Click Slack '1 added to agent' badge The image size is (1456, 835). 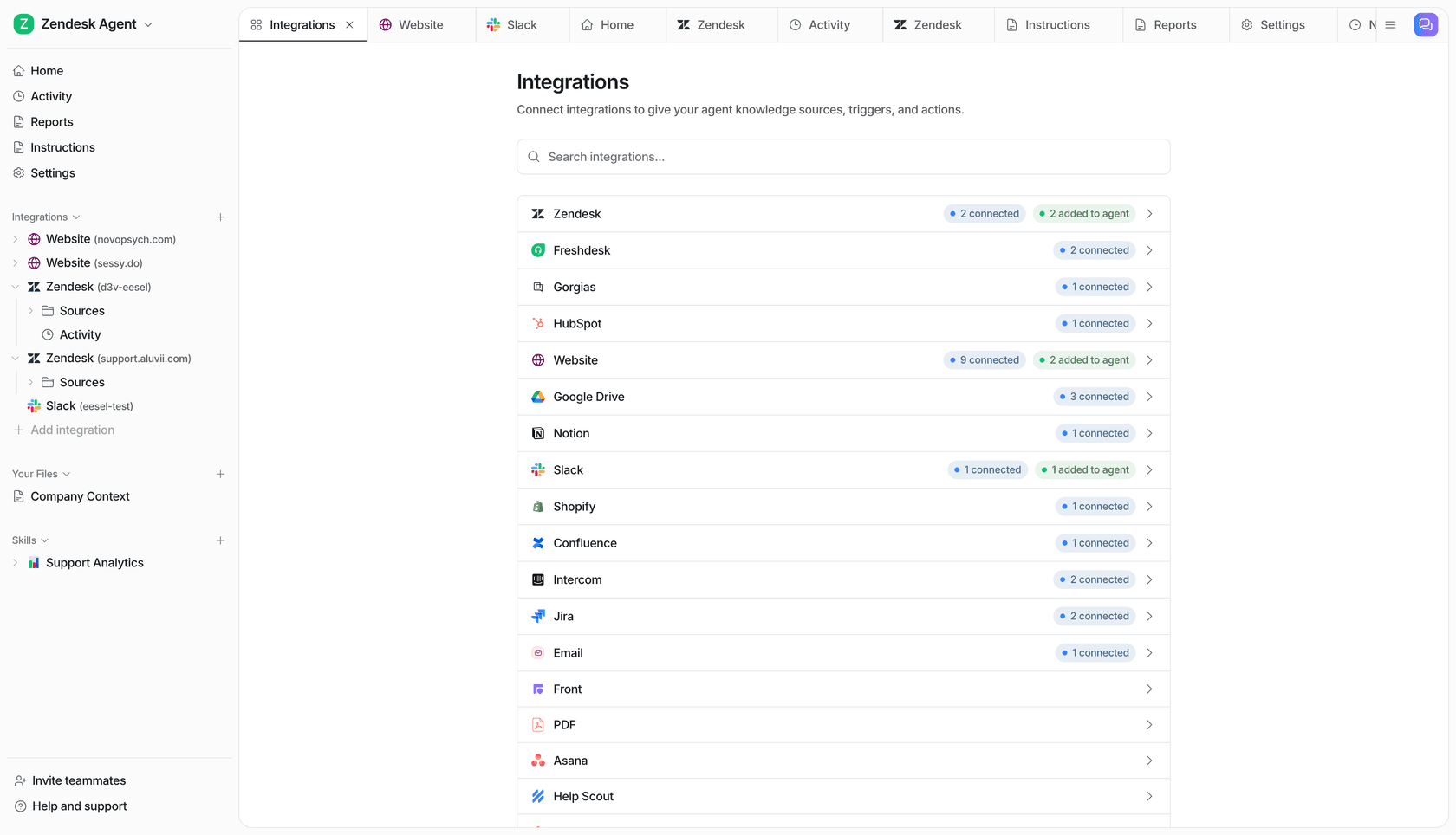1085,470
